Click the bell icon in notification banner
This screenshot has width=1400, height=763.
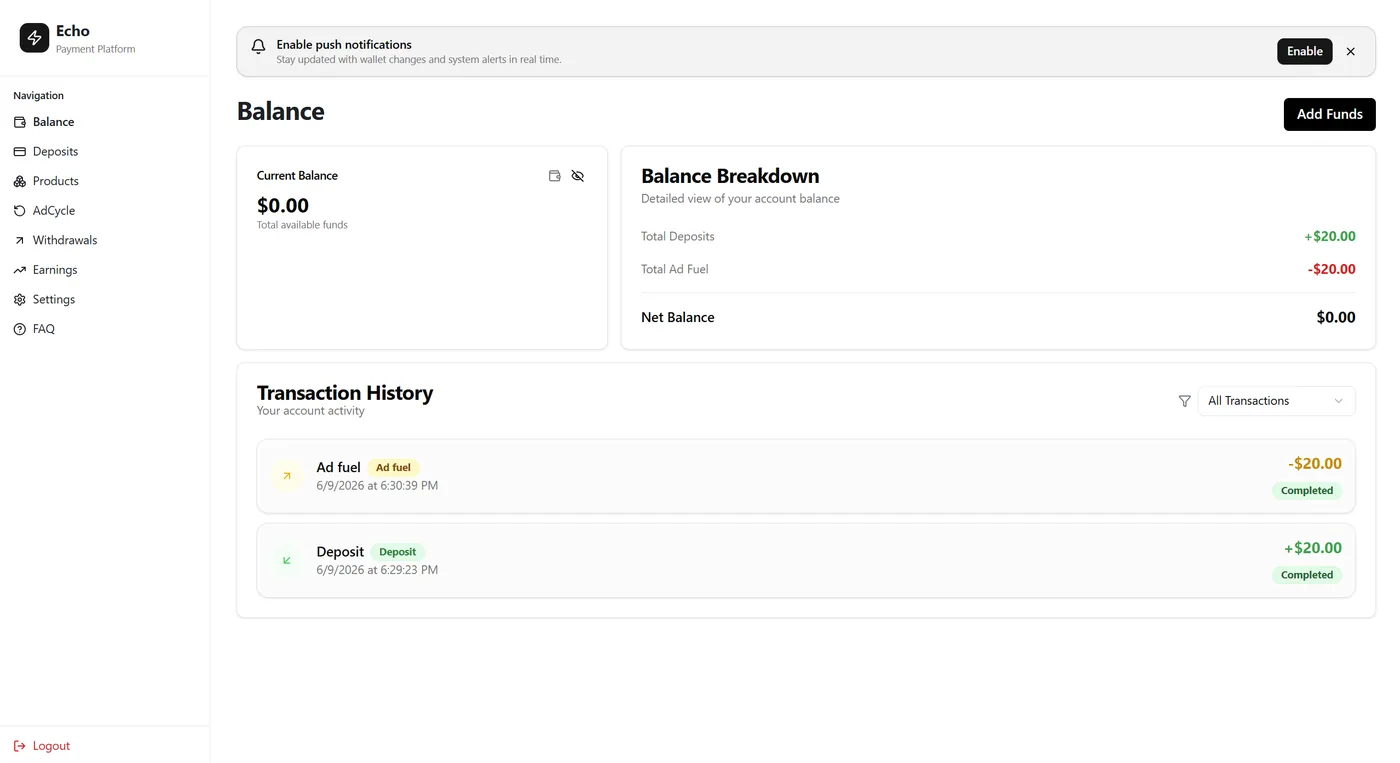pyautogui.click(x=258, y=46)
